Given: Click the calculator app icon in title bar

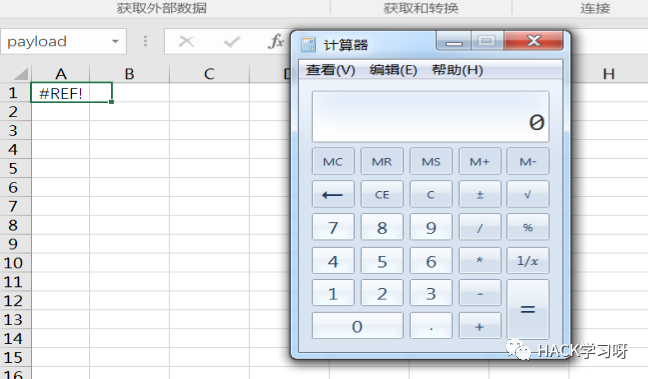Looking at the screenshot, I should 308,44.
